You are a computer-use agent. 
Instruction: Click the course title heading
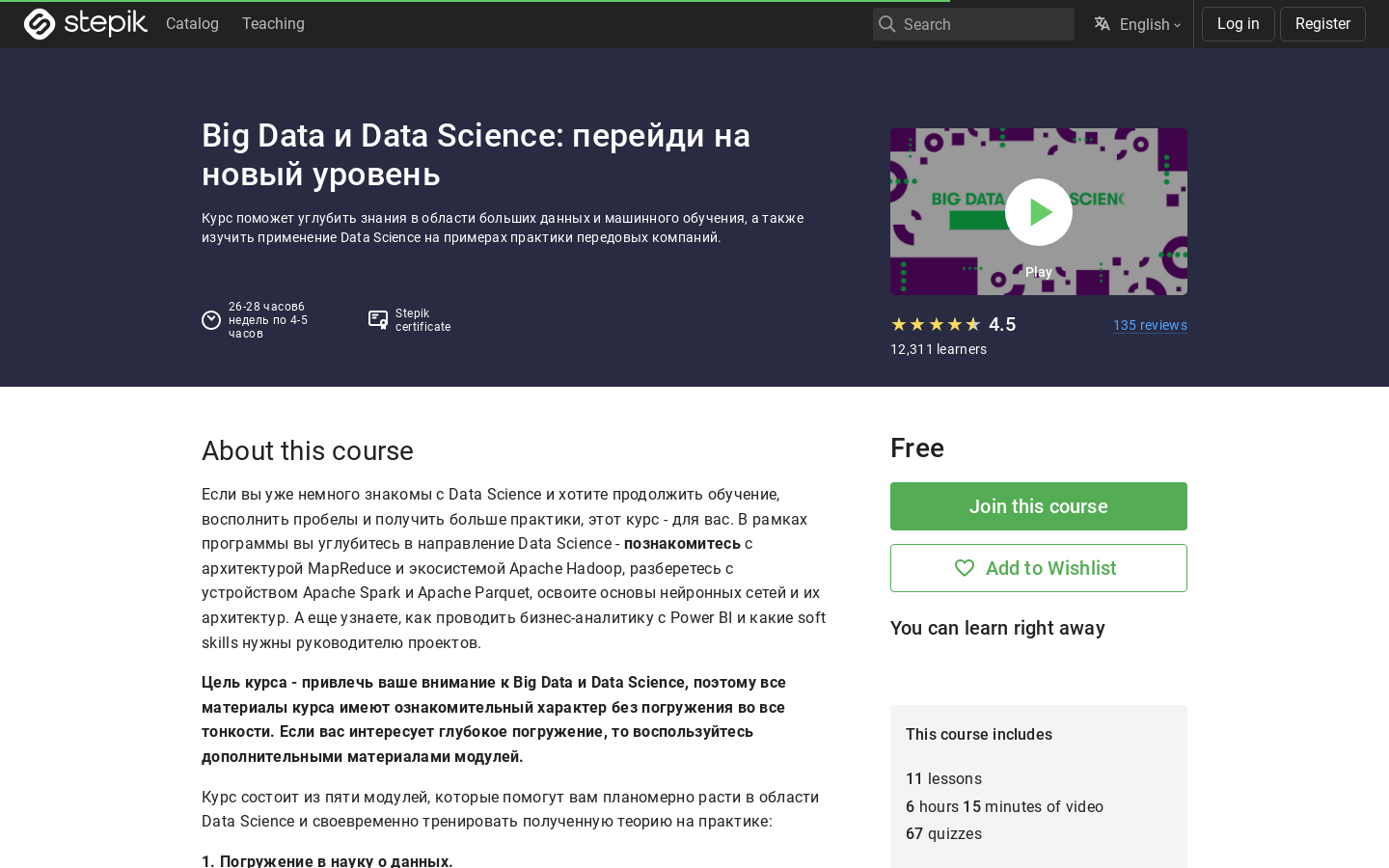coord(476,154)
